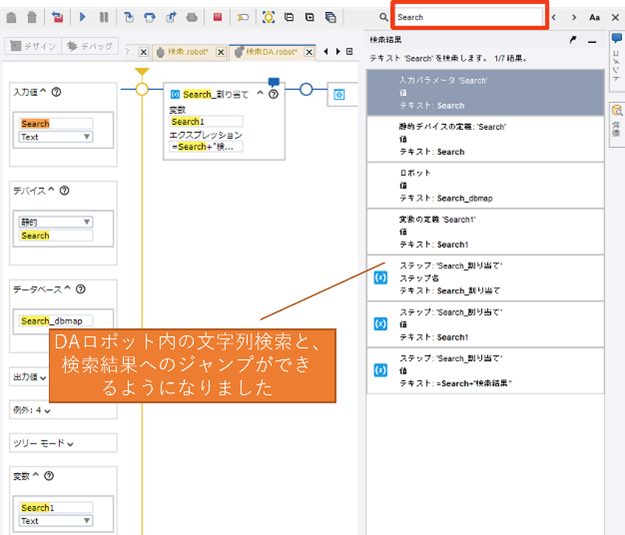
Task: Collapse the Search_割り当て step
Action: (x=260, y=93)
